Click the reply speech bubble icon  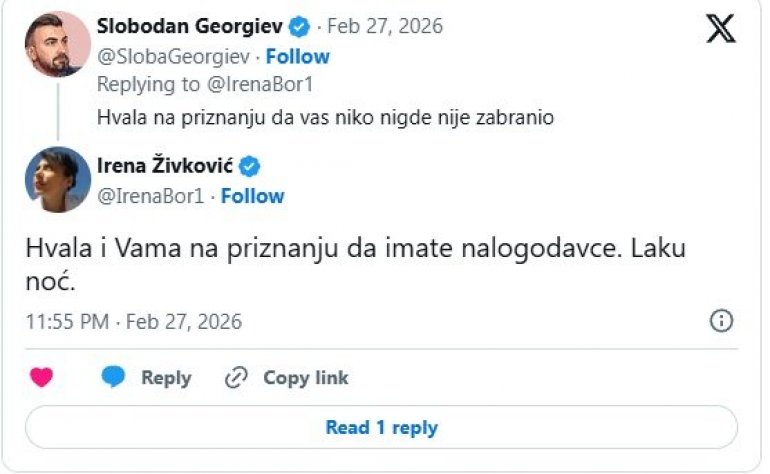[x=115, y=377]
